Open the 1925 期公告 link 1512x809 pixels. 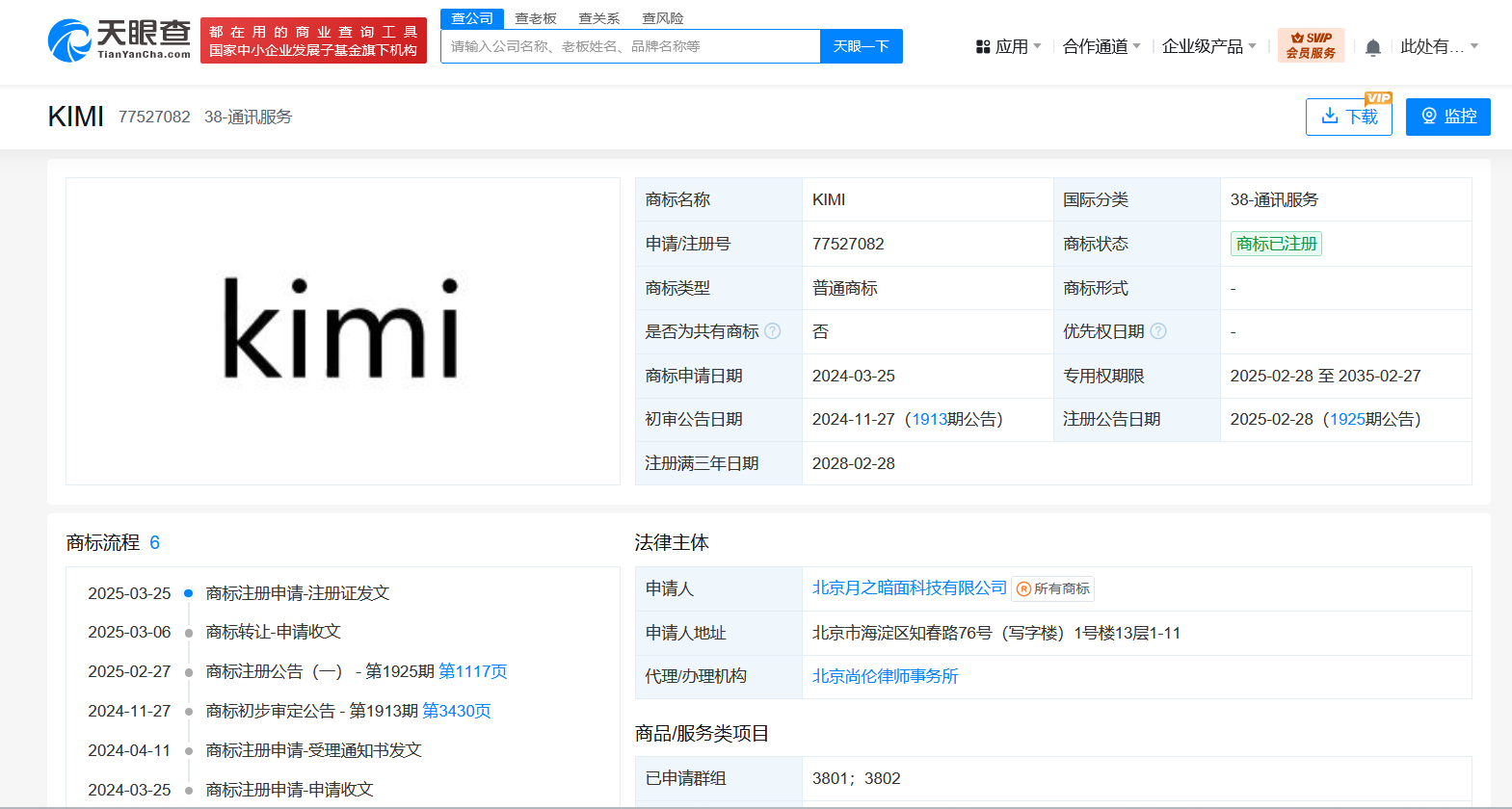(1347, 420)
